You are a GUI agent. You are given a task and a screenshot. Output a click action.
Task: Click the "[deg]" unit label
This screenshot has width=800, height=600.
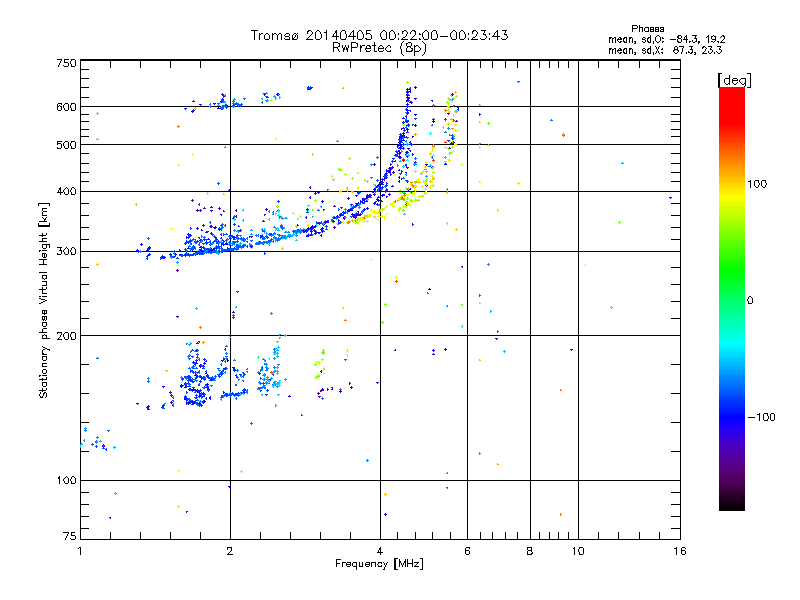point(734,80)
